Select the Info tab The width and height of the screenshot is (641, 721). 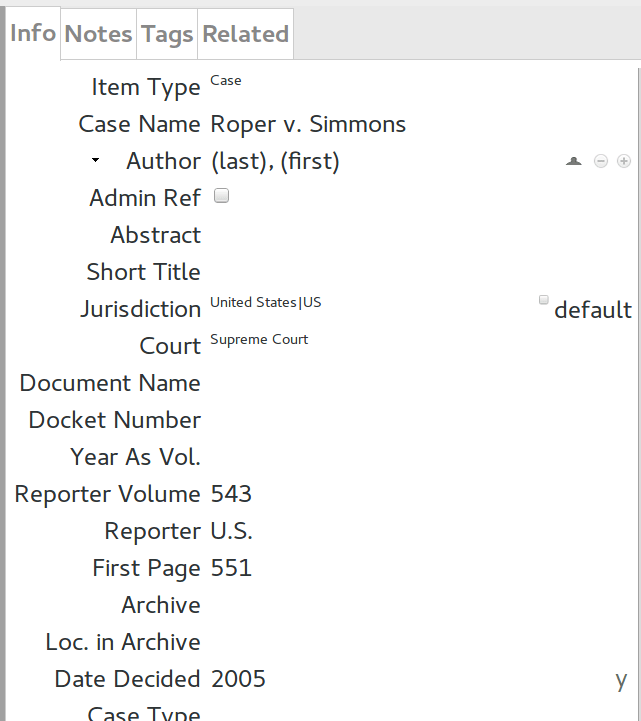33,33
